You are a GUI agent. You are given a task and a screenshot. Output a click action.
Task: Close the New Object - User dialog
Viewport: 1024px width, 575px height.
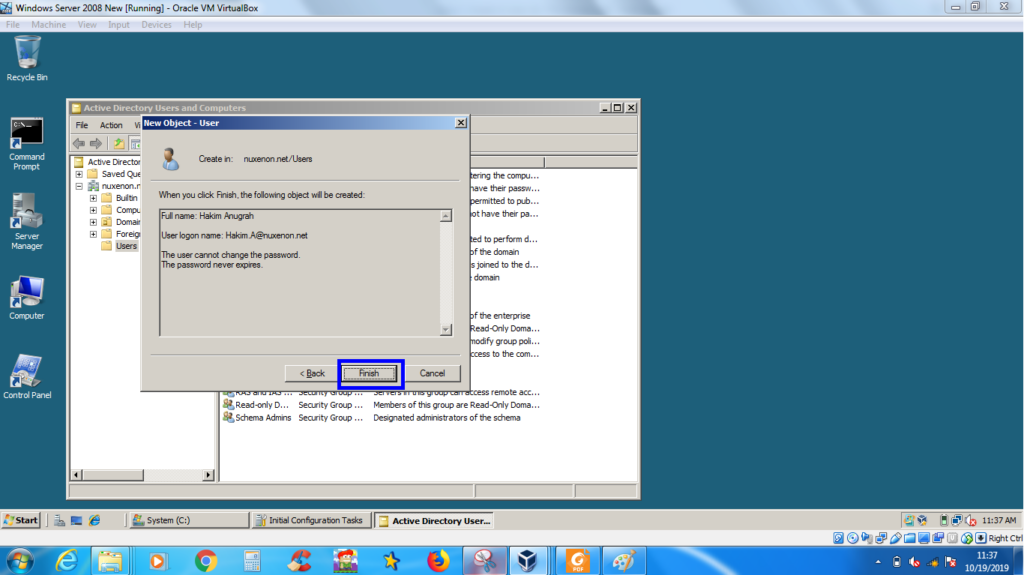[x=460, y=122]
